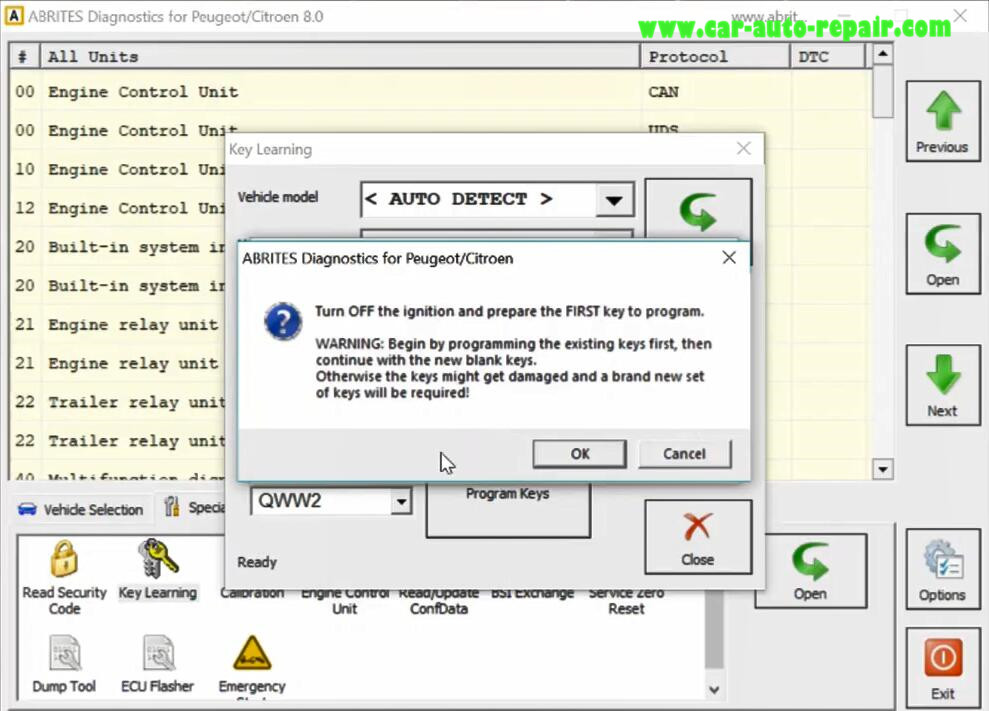Image resolution: width=989 pixels, height=711 pixels.
Task: Click the green arrow button in Key Learning
Action: tap(698, 210)
